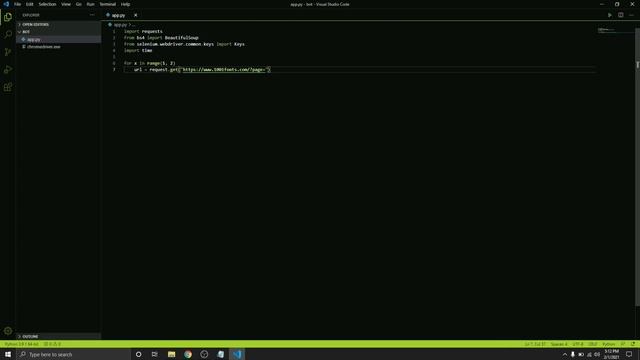640x360 pixels.
Task: Open the Search view in activity bar
Action: coord(8,35)
